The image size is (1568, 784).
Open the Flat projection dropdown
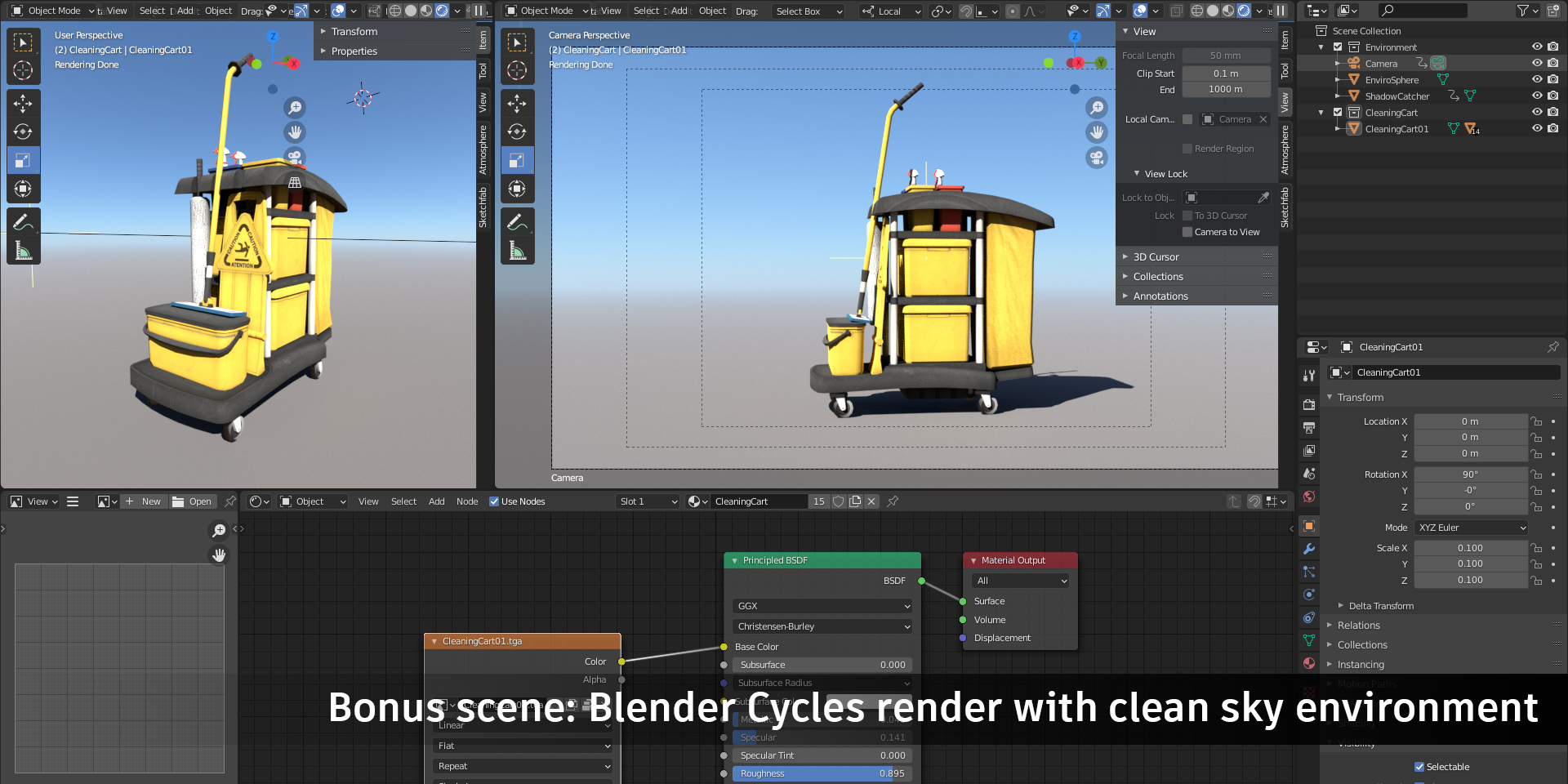click(523, 746)
